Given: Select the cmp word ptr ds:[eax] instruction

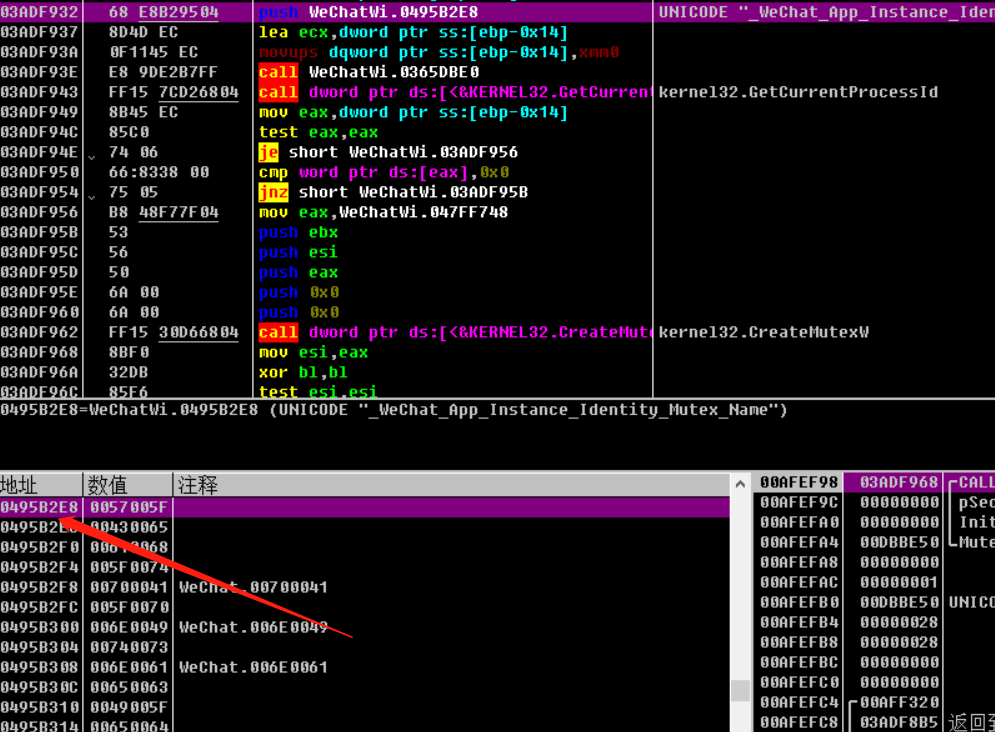Looking at the screenshot, I should pyautogui.click(x=383, y=173).
